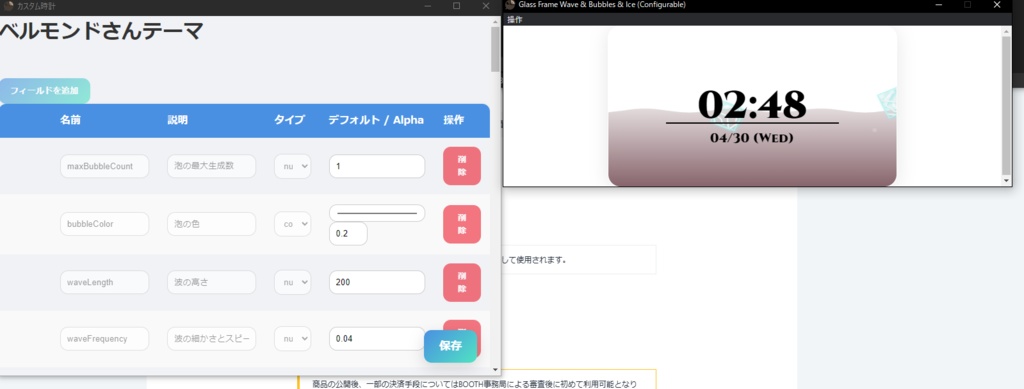Delete the maxBubbleCount field row
This screenshot has height=389, width=1024.
tap(462, 166)
